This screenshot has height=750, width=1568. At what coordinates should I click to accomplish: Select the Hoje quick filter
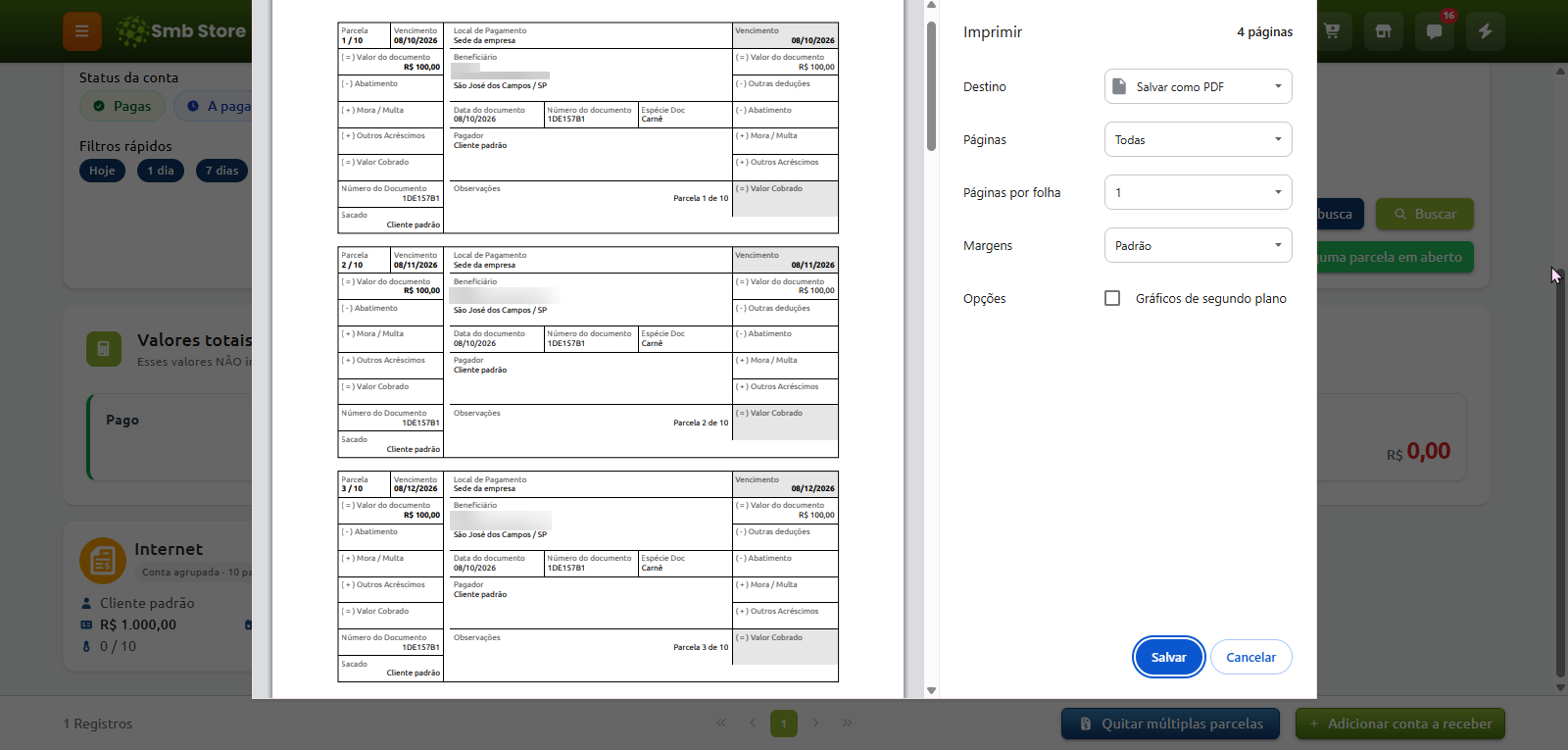click(102, 171)
